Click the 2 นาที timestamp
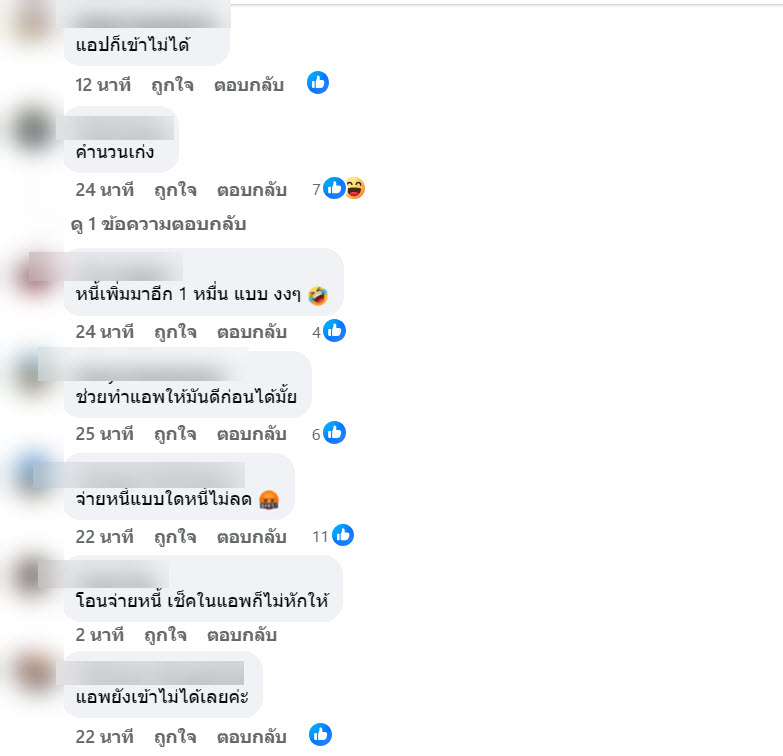 click(x=99, y=635)
